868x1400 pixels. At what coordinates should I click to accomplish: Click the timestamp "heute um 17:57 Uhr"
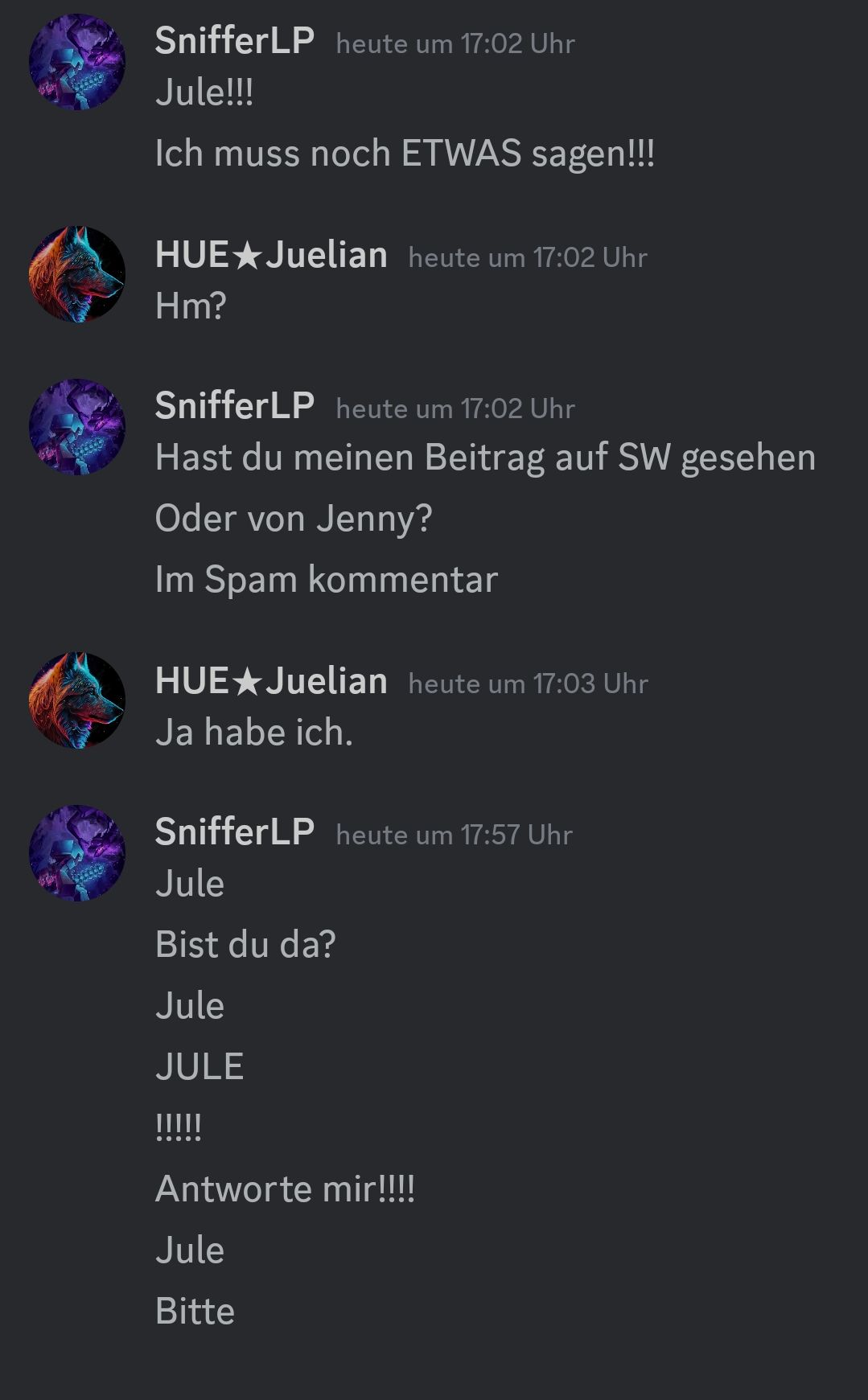click(x=455, y=835)
